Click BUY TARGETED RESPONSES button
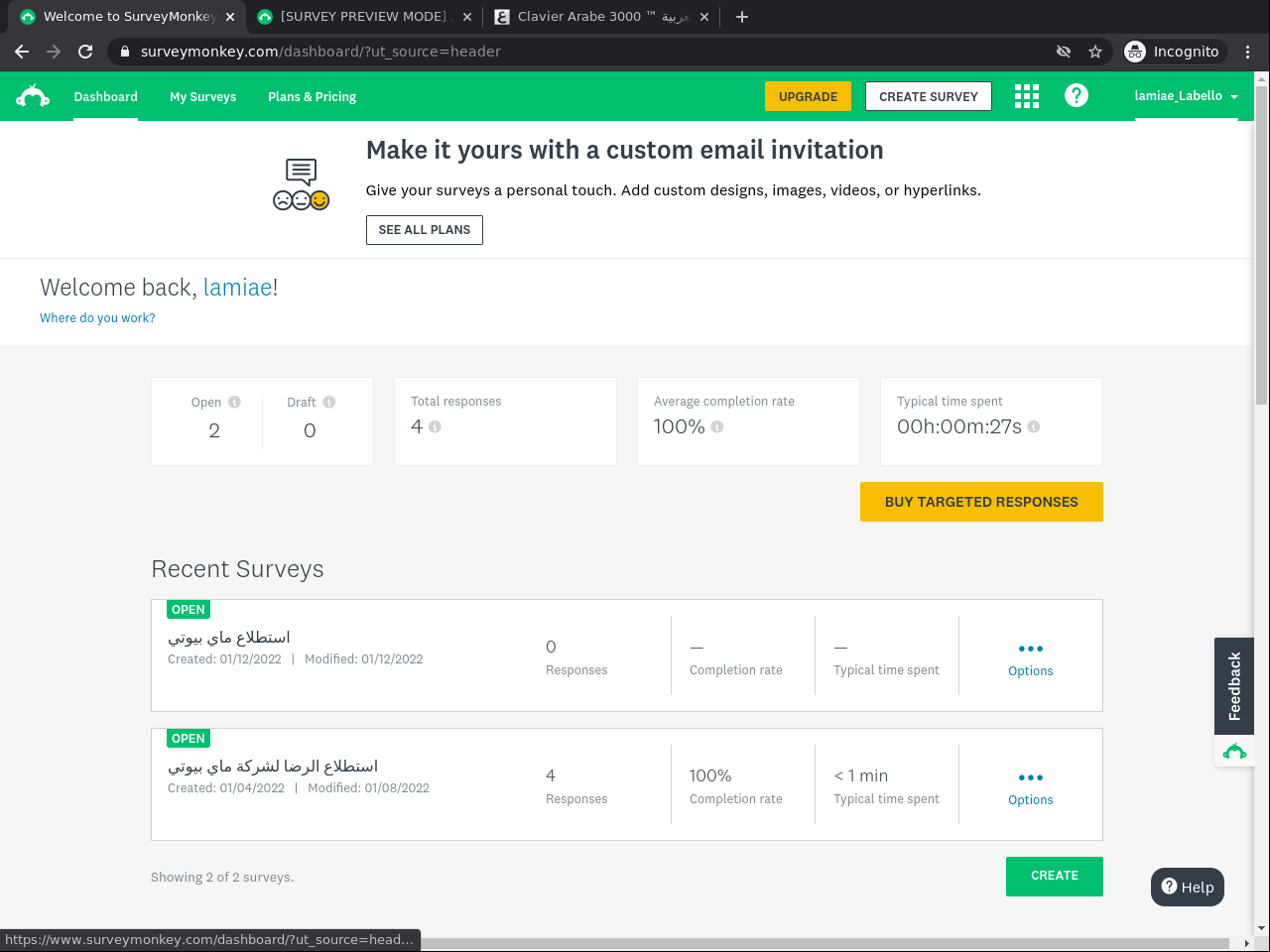The height and width of the screenshot is (952, 1270). [x=981, y=502]
